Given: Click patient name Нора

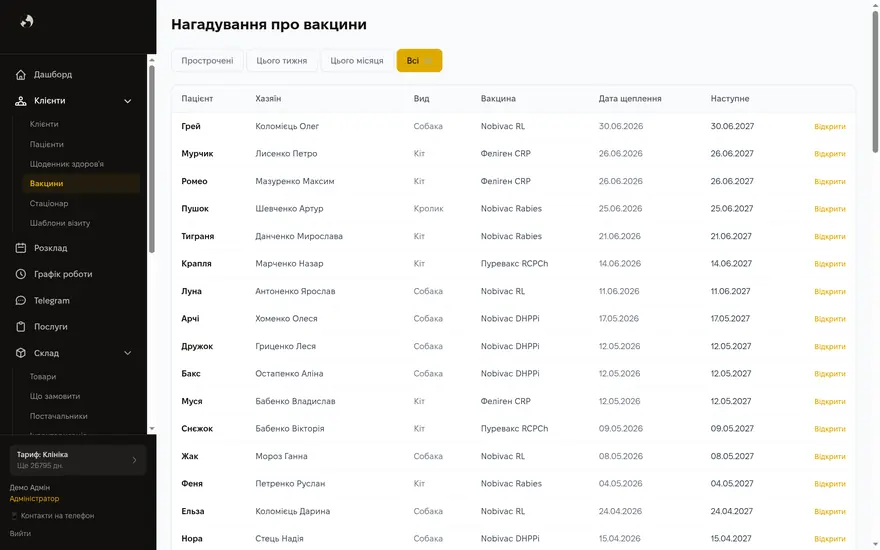Looking at the screenshot, I should 192,539.
